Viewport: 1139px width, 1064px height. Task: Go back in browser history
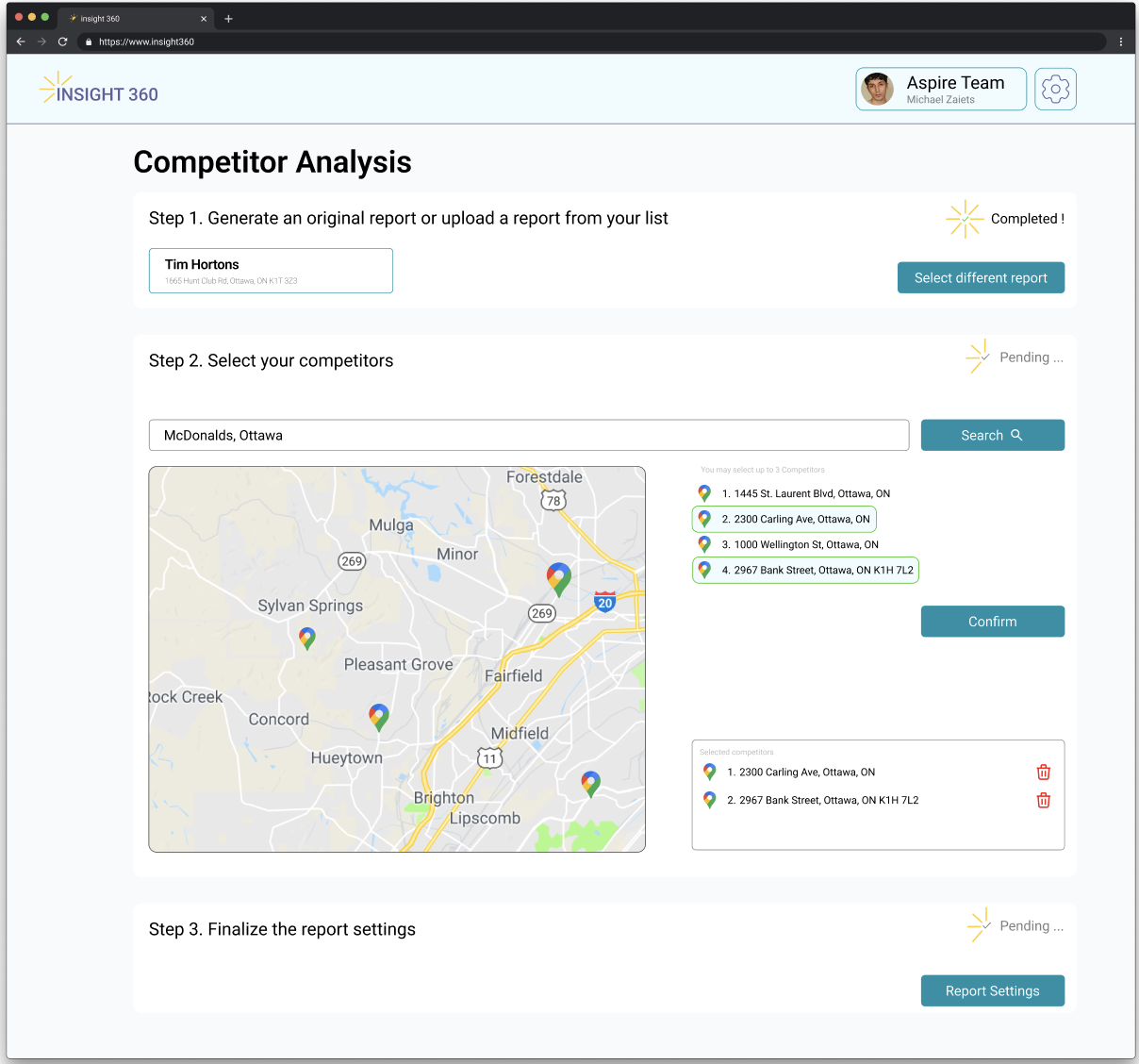tap(21, 42)
